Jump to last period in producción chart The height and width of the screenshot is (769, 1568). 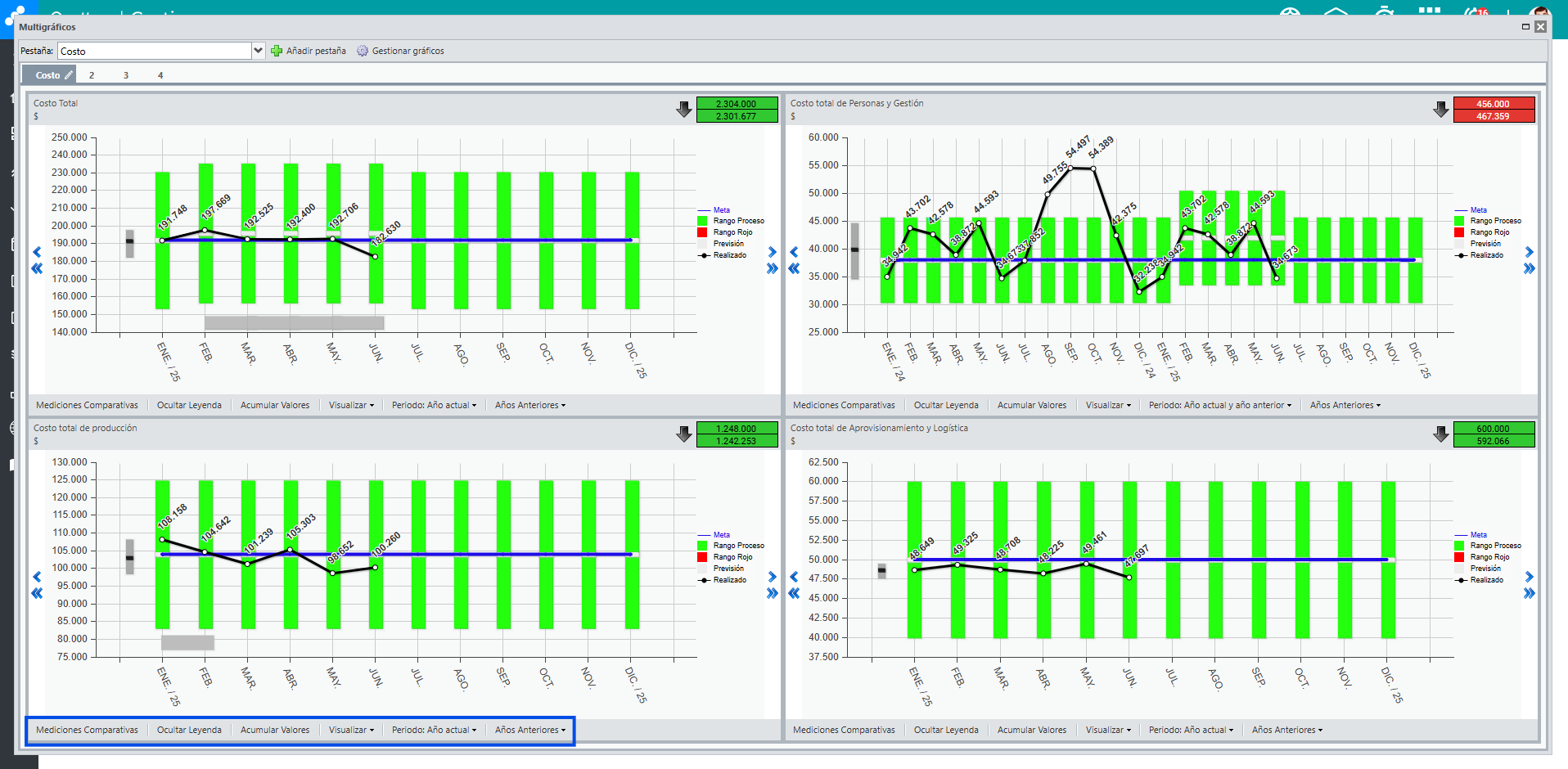coord(772,594)
